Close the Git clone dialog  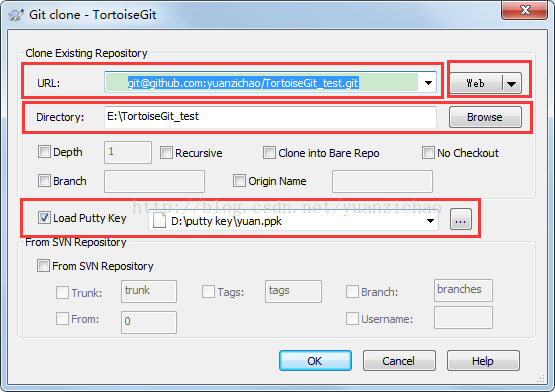524,10
